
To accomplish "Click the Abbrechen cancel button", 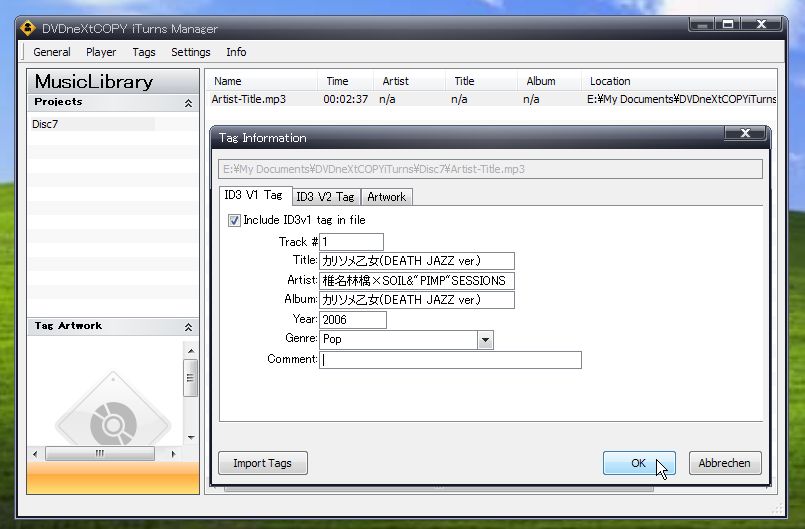I will click(725, 463).
